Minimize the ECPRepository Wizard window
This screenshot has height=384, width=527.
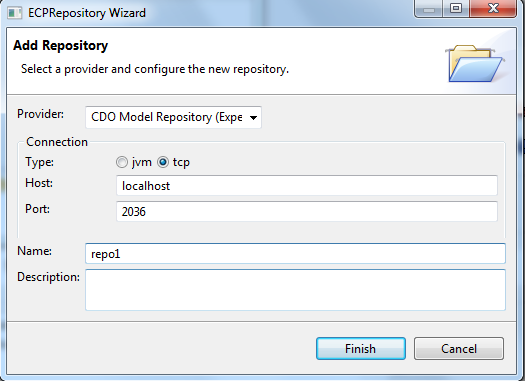coord(429,9)
